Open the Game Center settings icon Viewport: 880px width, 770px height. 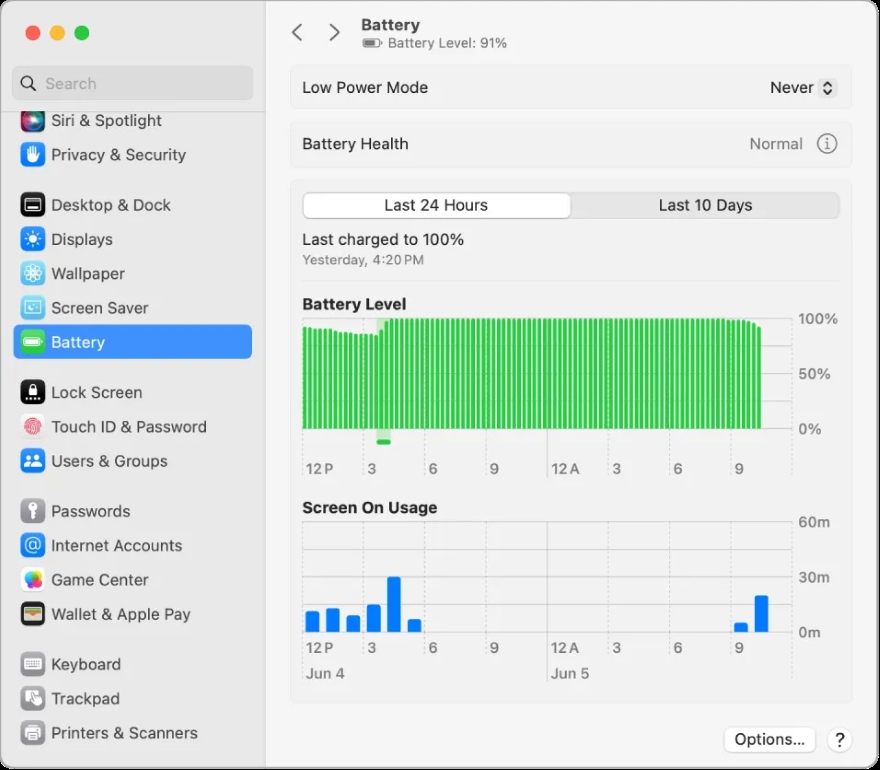31,580
